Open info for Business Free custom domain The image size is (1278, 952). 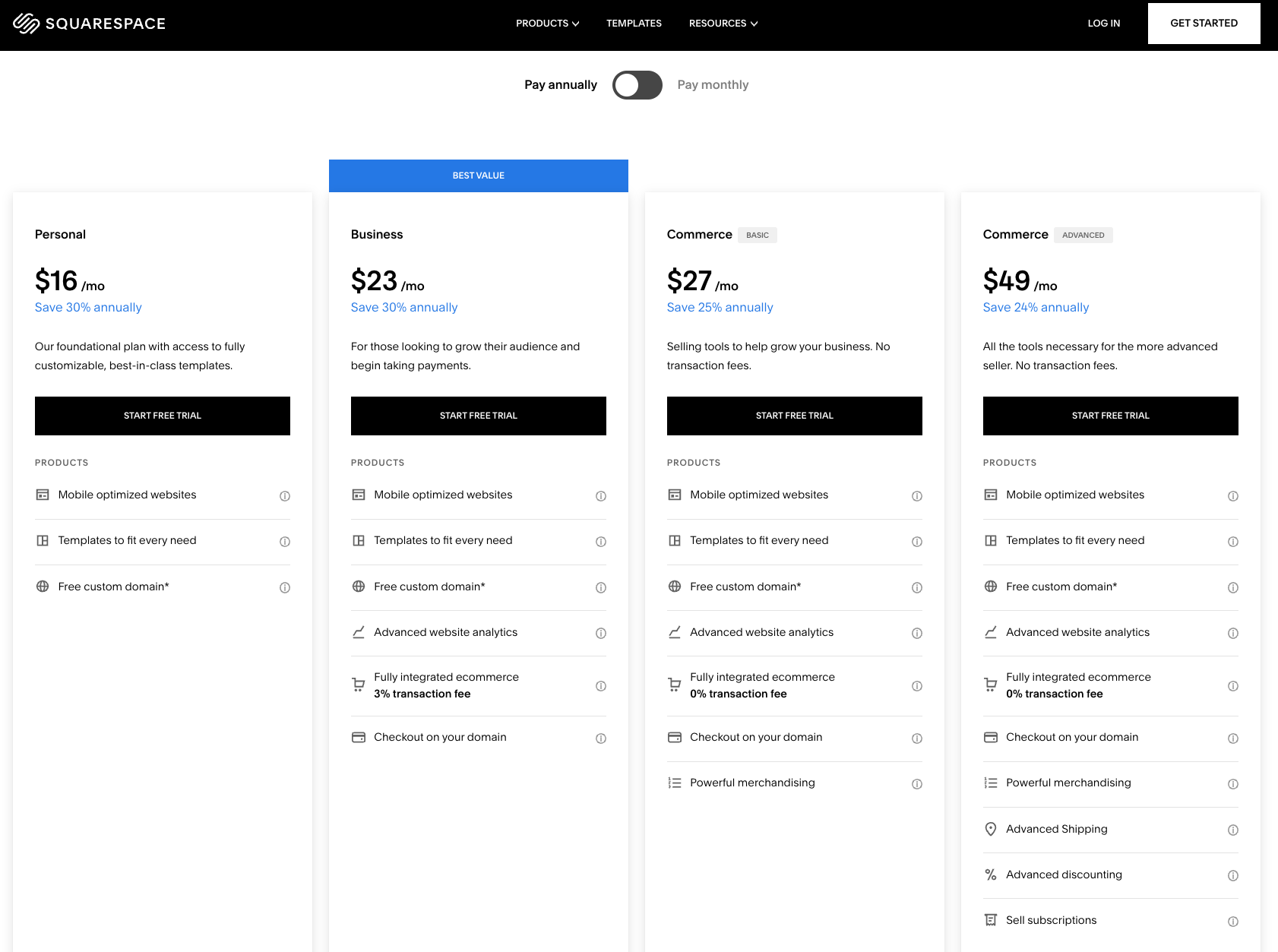click(601, 587)
